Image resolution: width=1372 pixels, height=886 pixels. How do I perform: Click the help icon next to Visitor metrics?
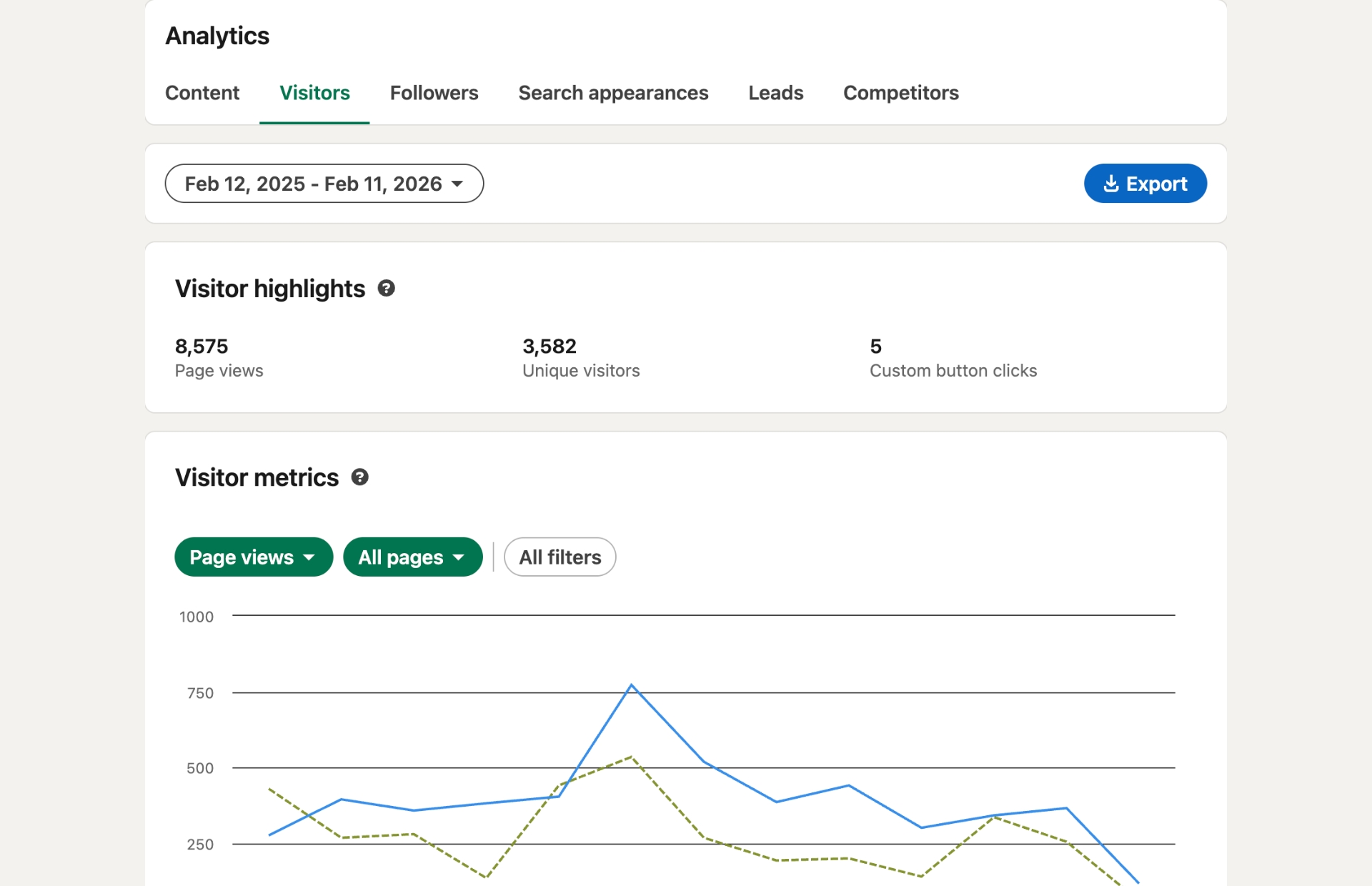pos(360,477)
